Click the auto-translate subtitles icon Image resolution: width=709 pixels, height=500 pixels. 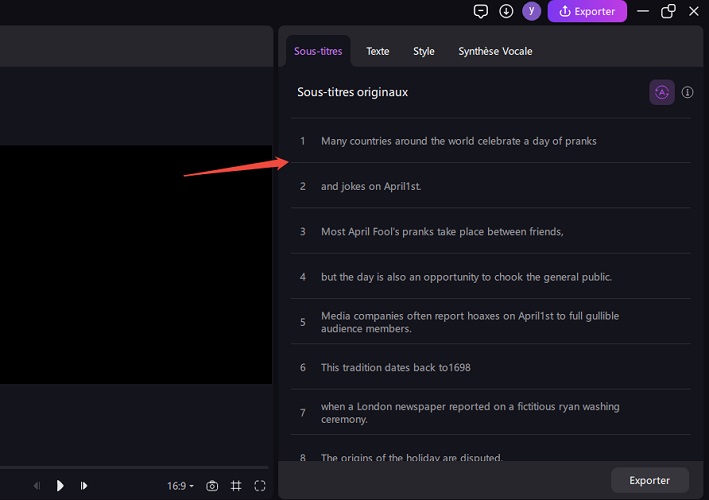662,92
